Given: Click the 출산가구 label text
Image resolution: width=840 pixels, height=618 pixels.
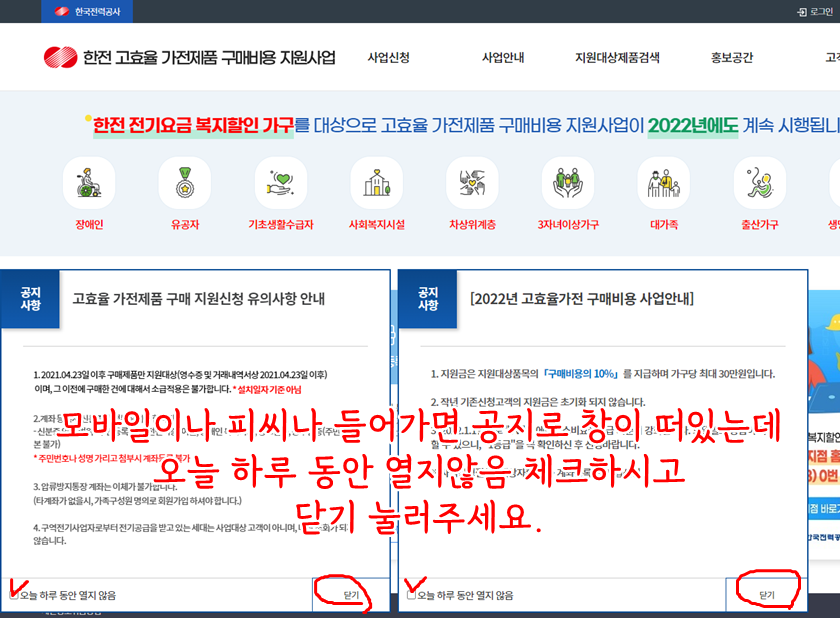Looking at the screenshot, I should click(760, 224).
